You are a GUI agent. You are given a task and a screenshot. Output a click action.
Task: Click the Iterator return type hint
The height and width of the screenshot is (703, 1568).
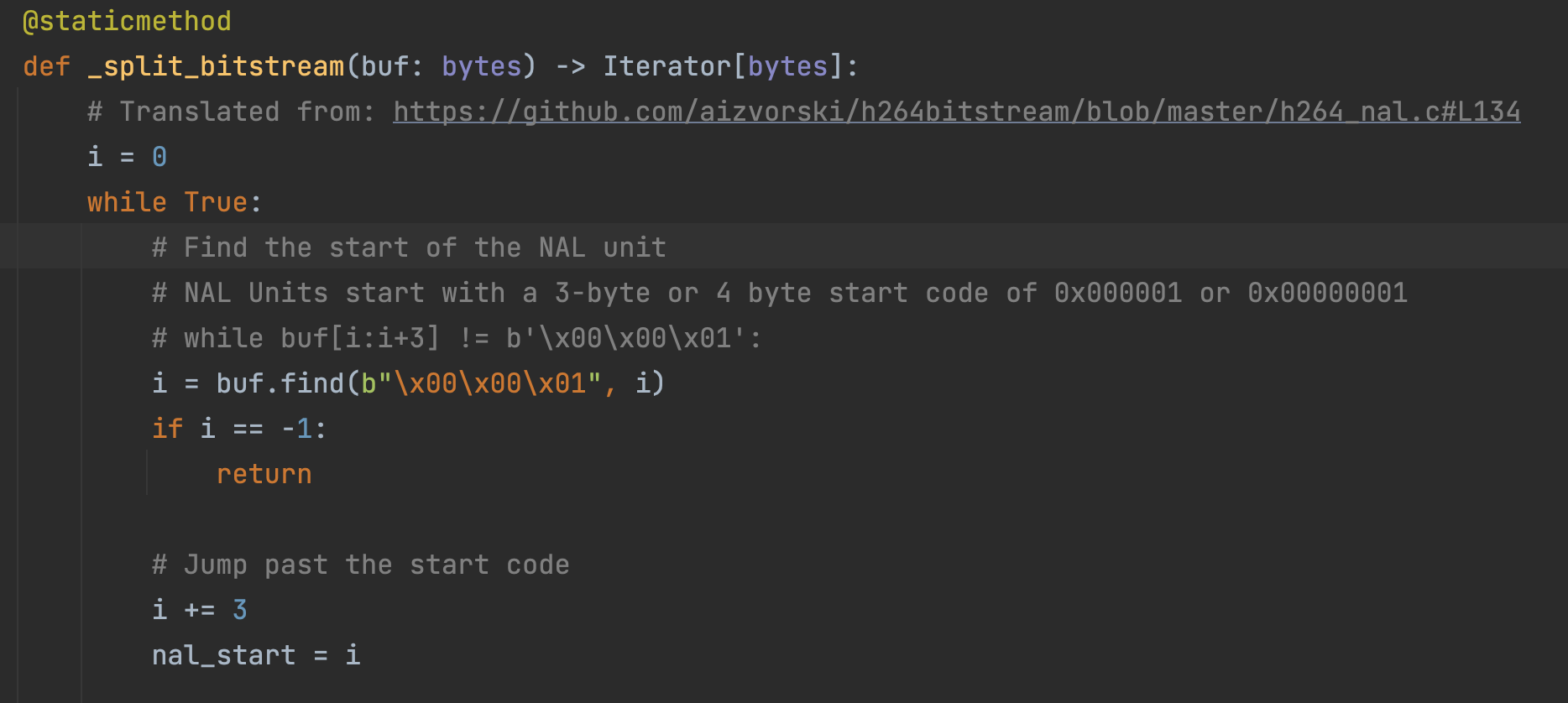tap(666, 66)
